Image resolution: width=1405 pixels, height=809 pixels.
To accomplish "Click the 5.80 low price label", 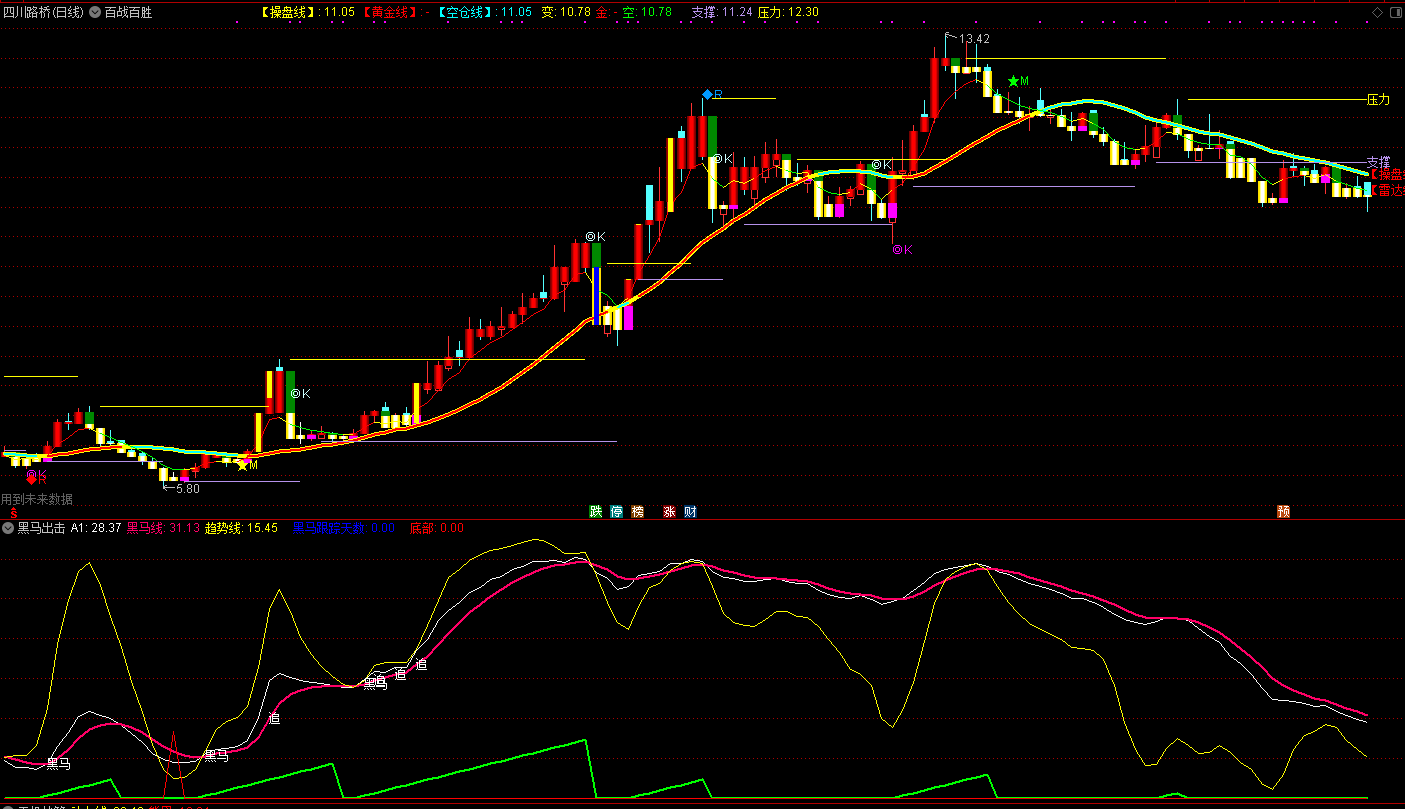I will [x=187, y=489].
